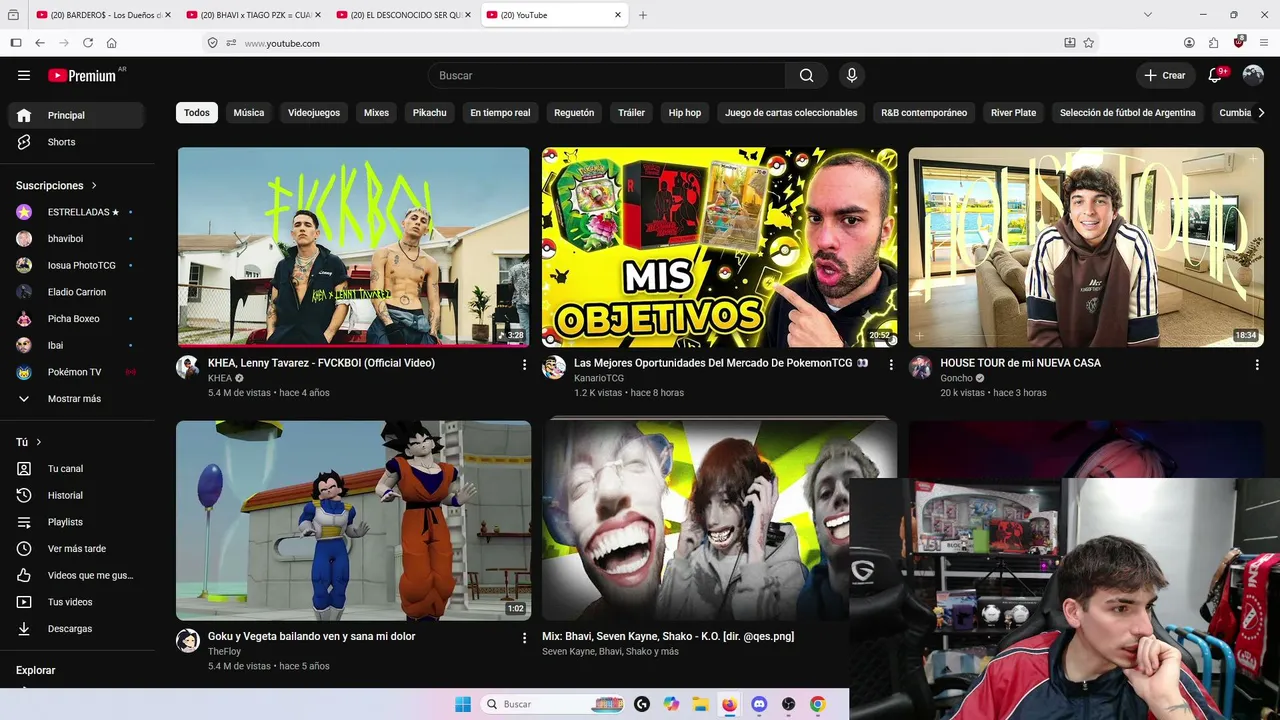This screenshot has height=720, width=1280.
Task: Open options for Goku y Vegeta video
Action: (x=524, y=638)
